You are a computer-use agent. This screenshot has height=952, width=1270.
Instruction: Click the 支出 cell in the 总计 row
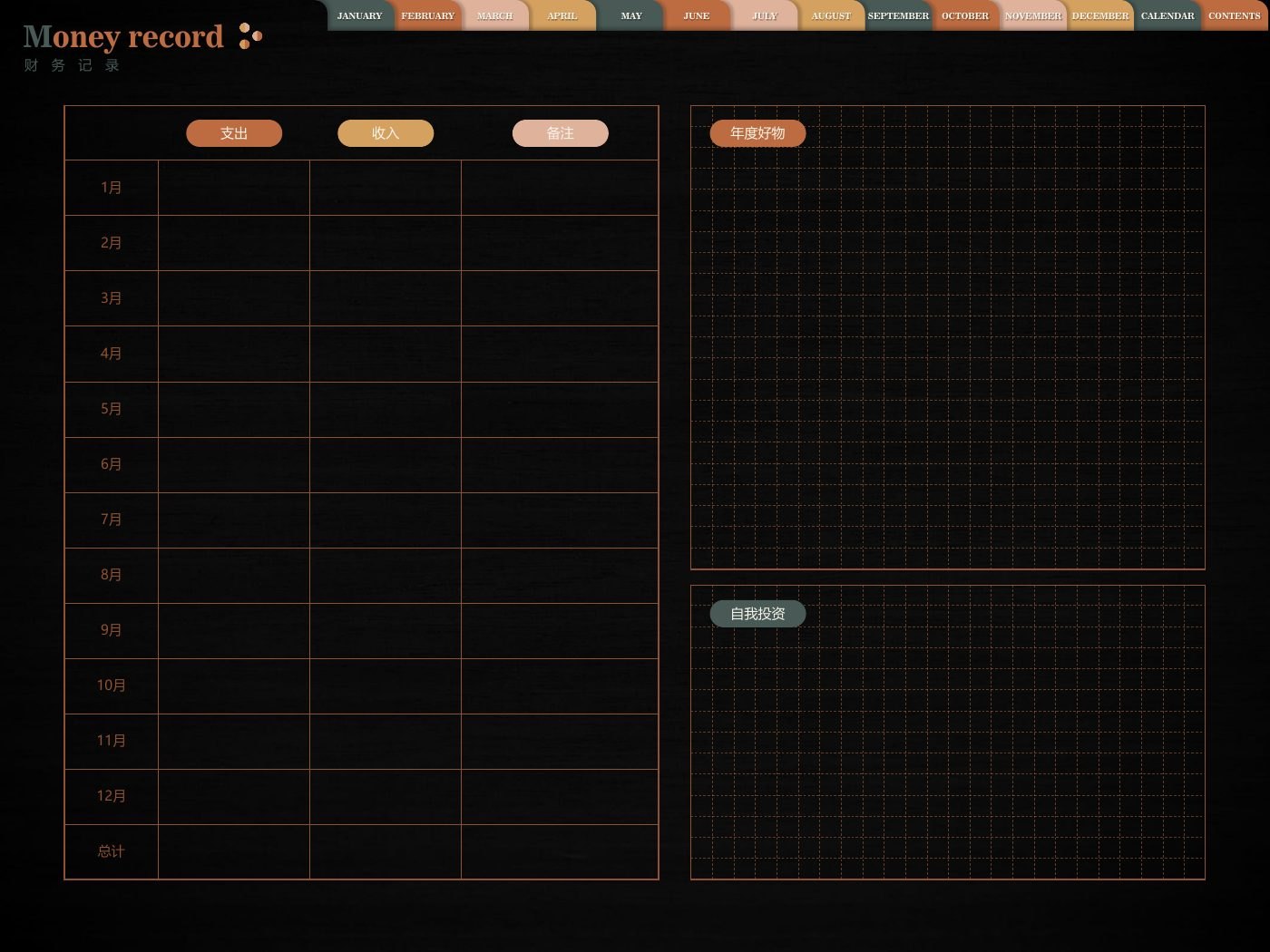point(234,851)
